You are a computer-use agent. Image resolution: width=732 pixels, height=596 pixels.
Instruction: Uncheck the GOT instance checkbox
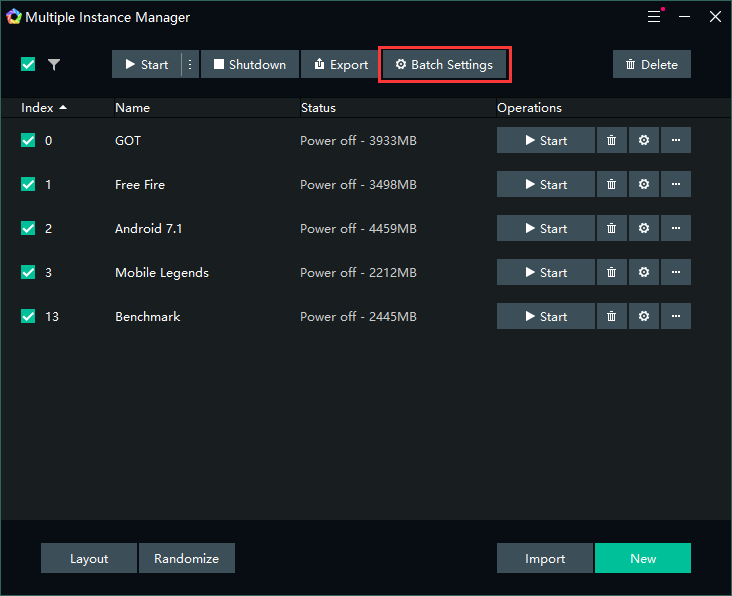click(28, 141)
